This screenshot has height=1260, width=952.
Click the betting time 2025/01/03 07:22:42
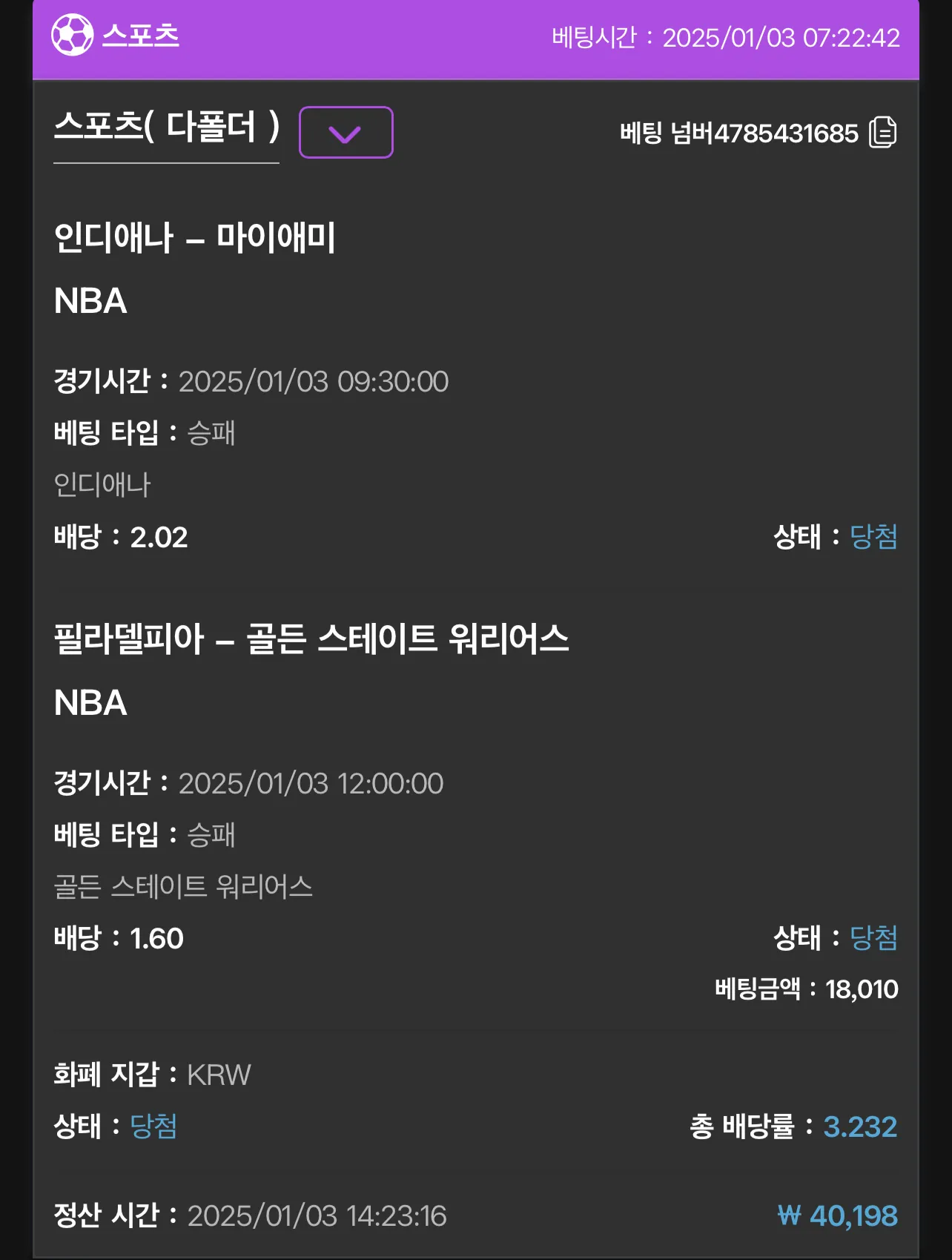[781, 38]
